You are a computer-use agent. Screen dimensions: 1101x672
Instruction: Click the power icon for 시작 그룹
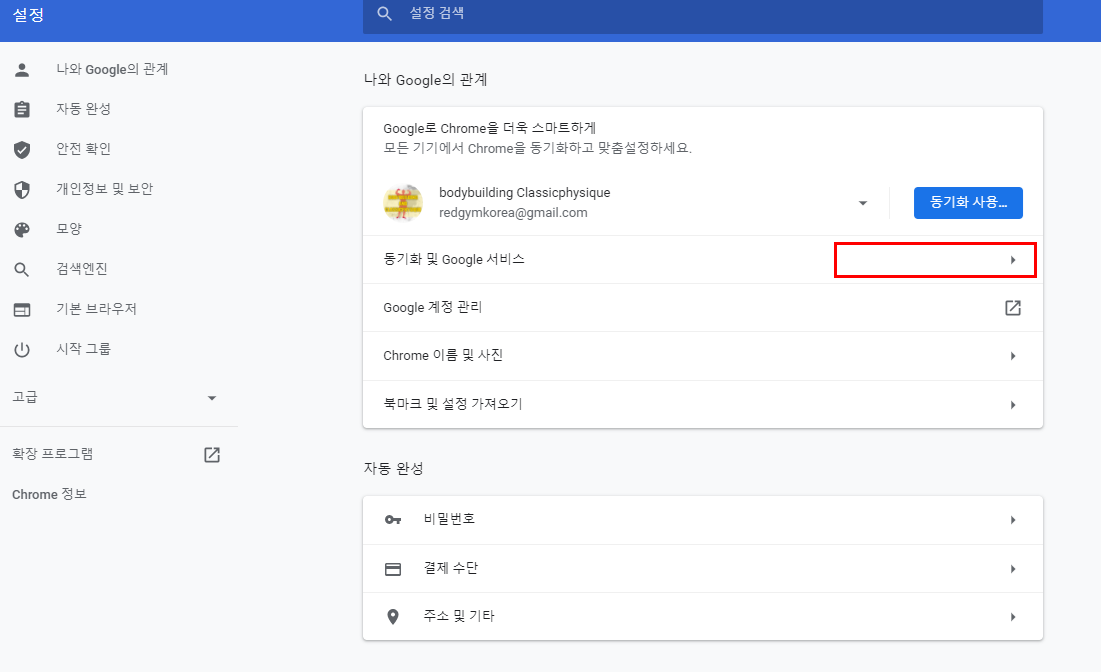pyautogui.click(x=22, y=350)
